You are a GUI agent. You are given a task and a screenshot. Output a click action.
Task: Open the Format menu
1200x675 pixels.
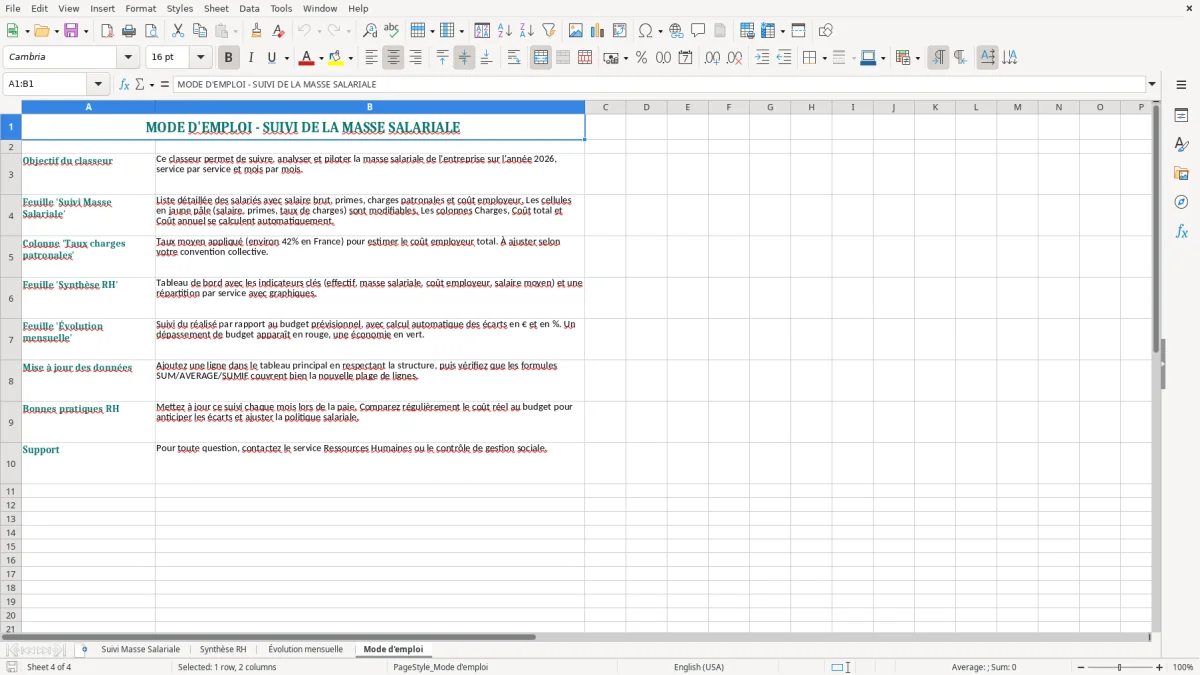140,8
